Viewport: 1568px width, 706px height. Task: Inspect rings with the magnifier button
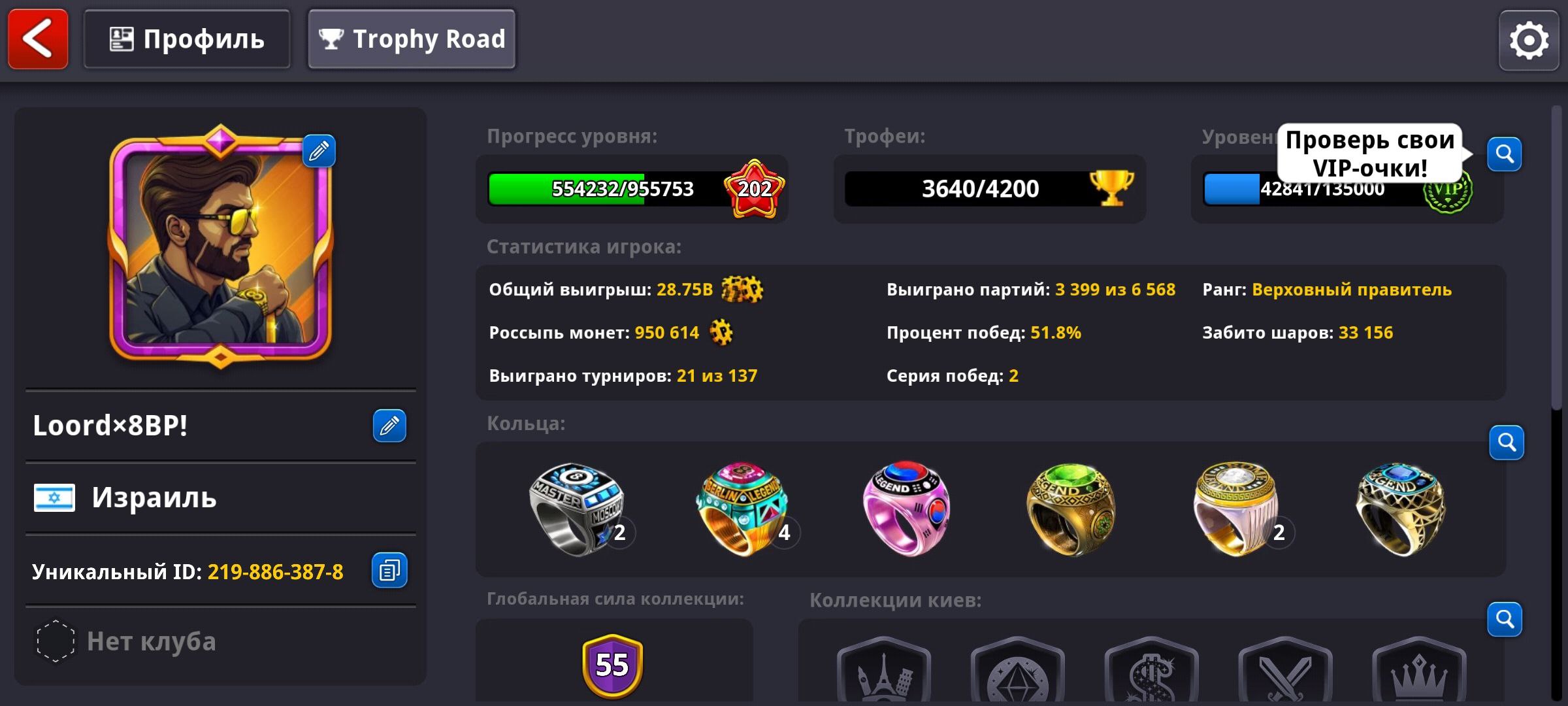pos(1507,443)
